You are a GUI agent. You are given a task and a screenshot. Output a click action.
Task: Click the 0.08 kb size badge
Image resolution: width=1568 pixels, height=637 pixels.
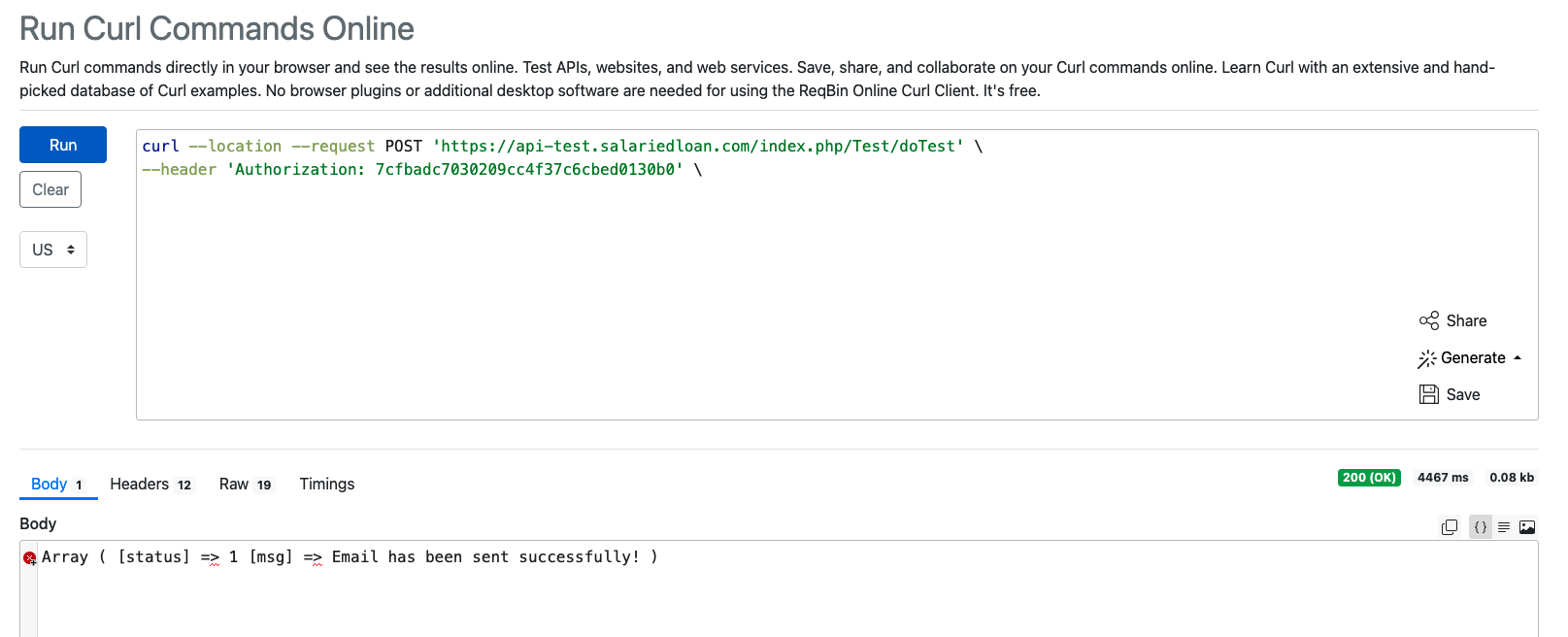click(x=1512, y=478)
